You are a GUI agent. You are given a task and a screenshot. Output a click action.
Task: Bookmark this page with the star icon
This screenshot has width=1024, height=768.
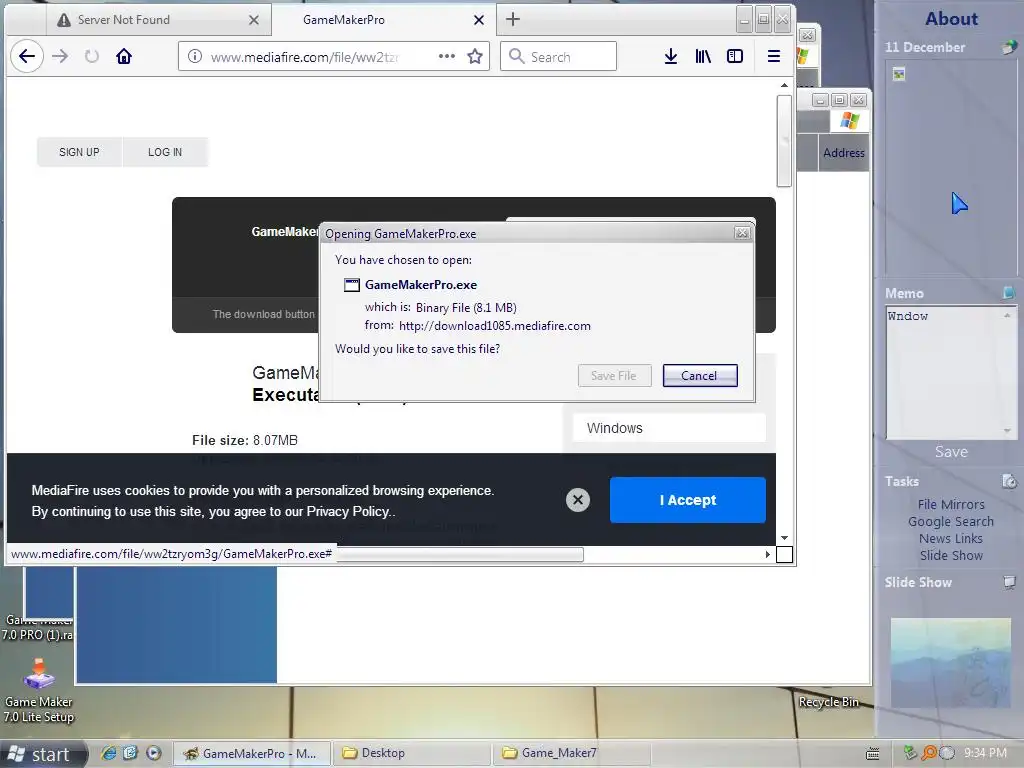click(475, 56)
